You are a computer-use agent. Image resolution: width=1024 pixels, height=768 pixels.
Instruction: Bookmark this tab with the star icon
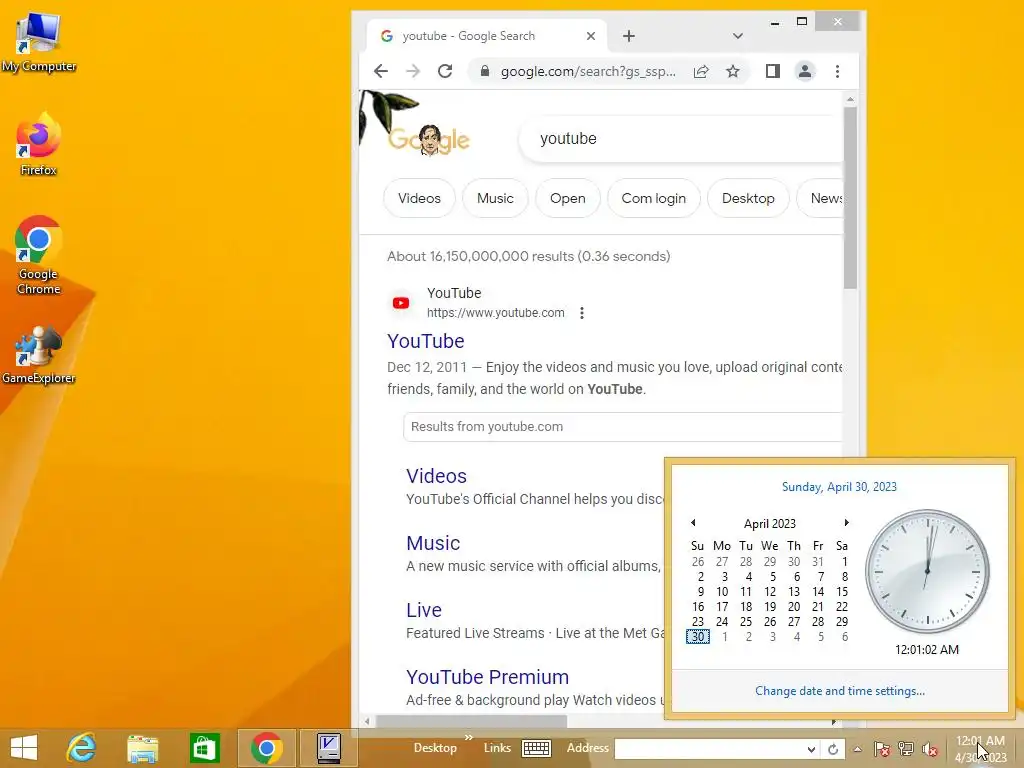point(733,71)
